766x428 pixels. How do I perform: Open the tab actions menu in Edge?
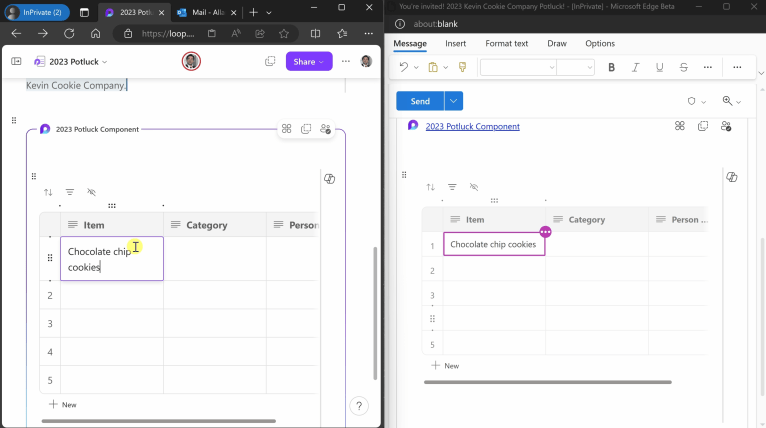84,12
